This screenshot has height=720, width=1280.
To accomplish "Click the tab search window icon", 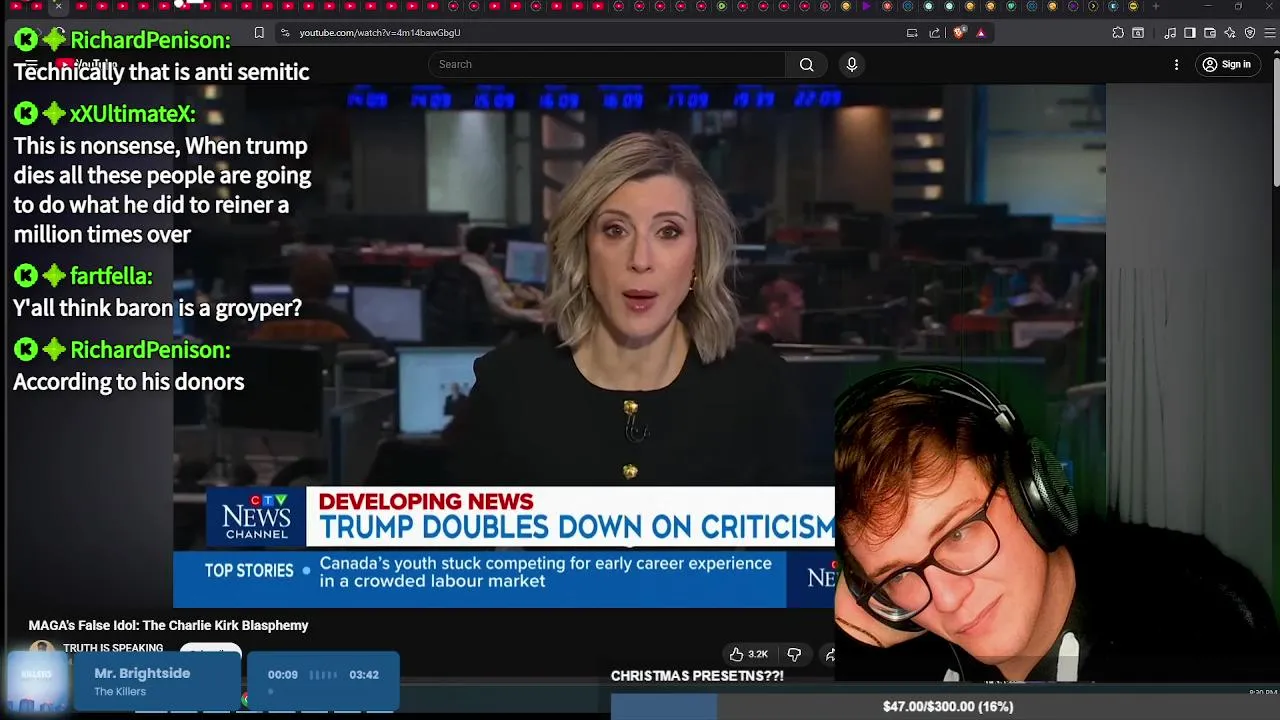I will click(1138, 33).
